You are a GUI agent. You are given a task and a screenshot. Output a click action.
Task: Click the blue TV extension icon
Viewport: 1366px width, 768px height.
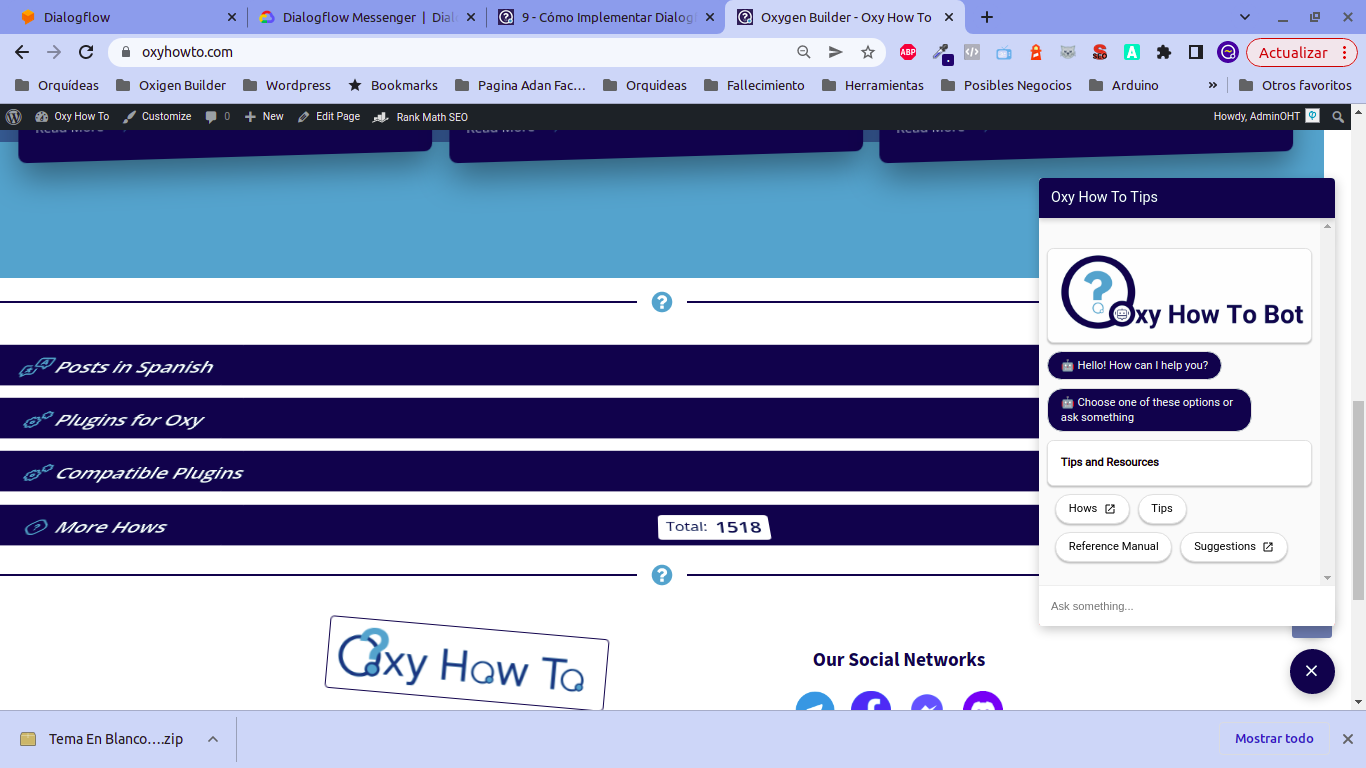point(1004,52)
